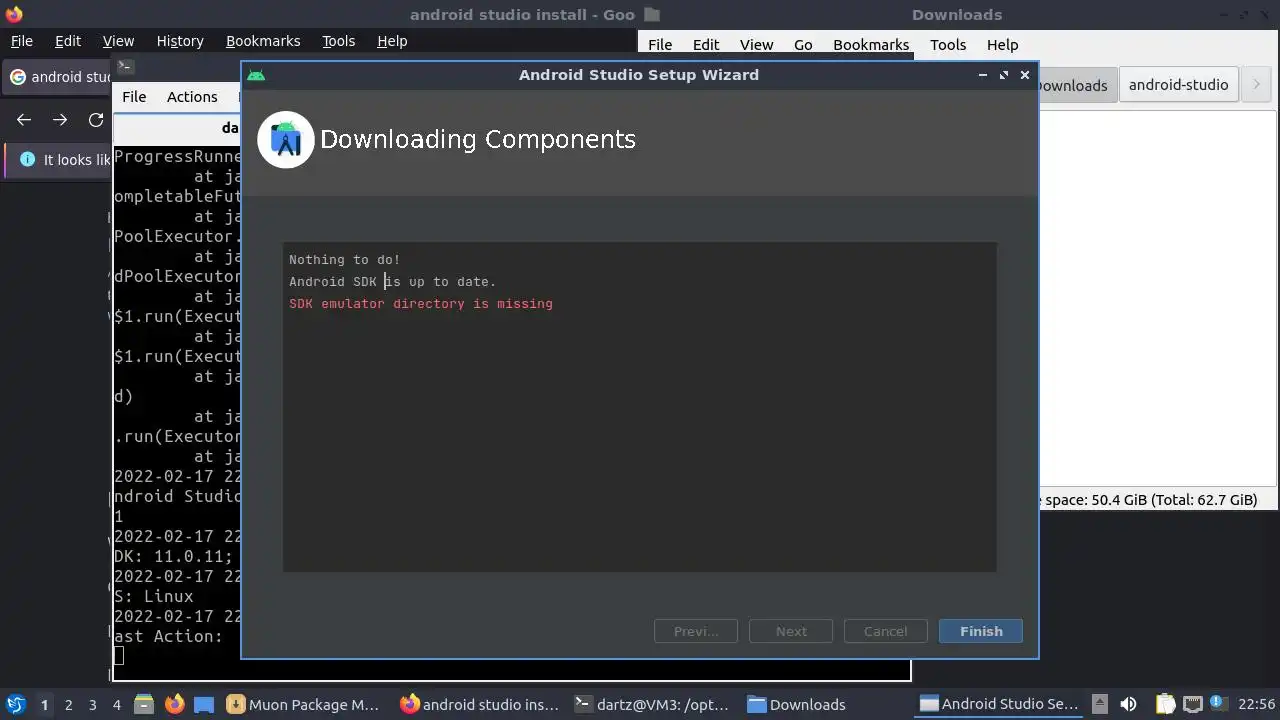Open Firefox History menu
Screen dimensions: 1280x720
point(180,41)
